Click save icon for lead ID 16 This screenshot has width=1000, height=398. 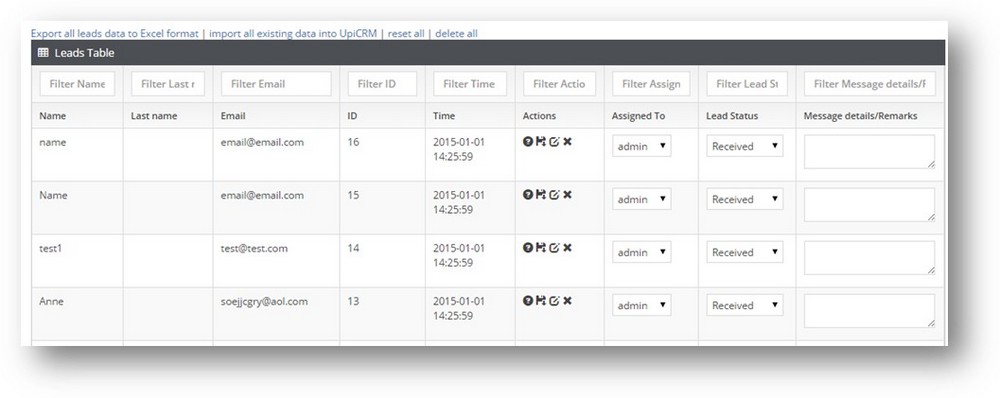(541, 142)
